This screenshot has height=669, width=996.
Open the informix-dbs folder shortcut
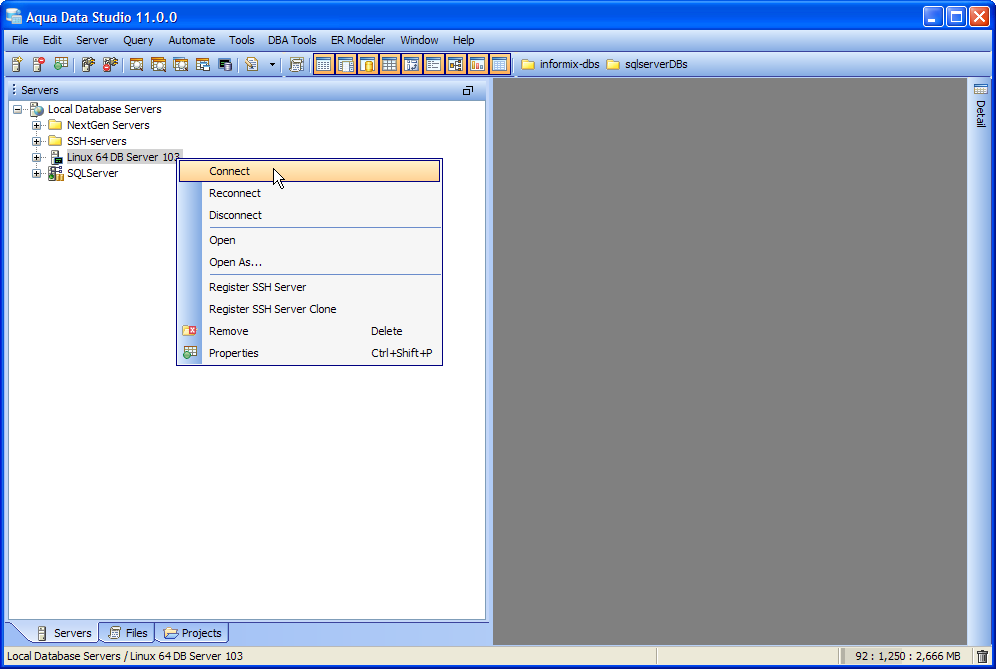(x=560, y=64)
